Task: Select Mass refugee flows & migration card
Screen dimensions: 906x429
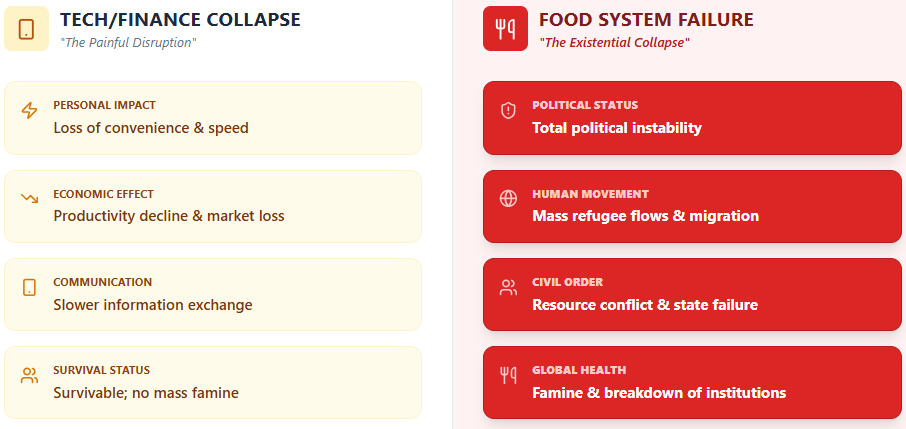Action: [x=692, y=206]
